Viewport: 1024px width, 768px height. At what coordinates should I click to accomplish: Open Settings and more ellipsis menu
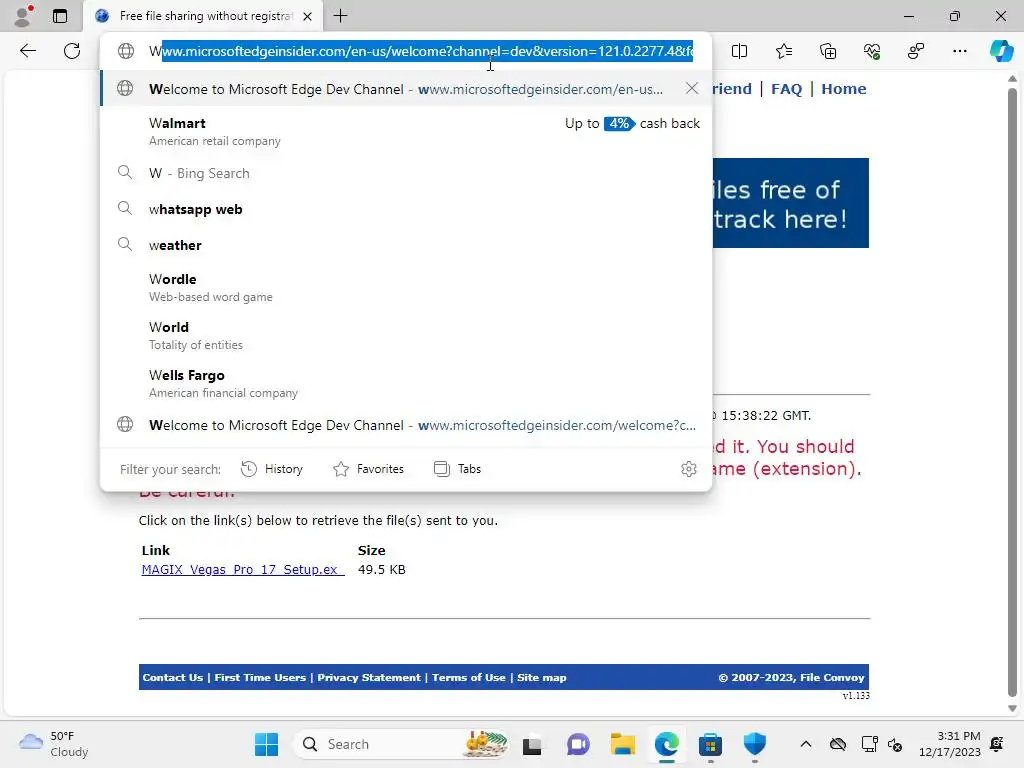[x=959, y=51]
